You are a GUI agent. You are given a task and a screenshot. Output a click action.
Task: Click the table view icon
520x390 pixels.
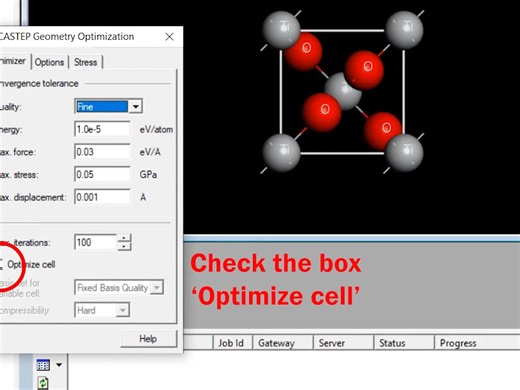click(x=43, y=365)
